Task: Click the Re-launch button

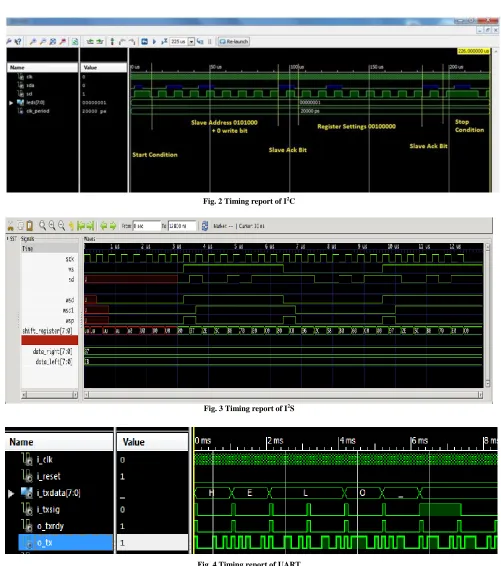Action: coord(234,42)
